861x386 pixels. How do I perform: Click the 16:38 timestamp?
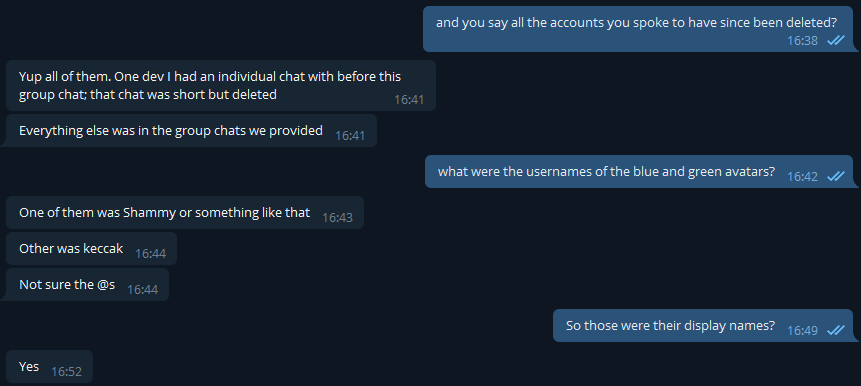coord(802,41)
